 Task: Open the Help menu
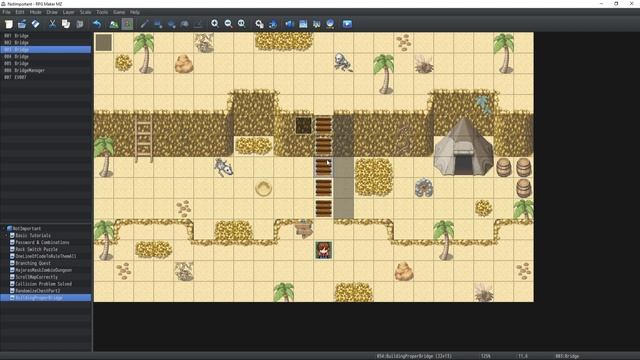tap(135, 12)
